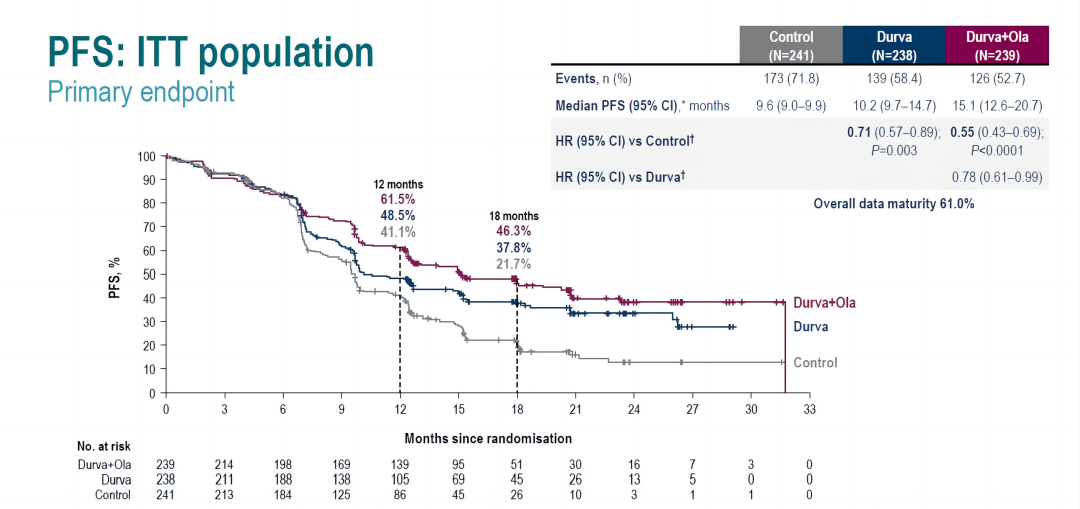Screen dimensions: 1080x509
Task: Select the 61.5% value at 12 months
Action: coord(398,200)
